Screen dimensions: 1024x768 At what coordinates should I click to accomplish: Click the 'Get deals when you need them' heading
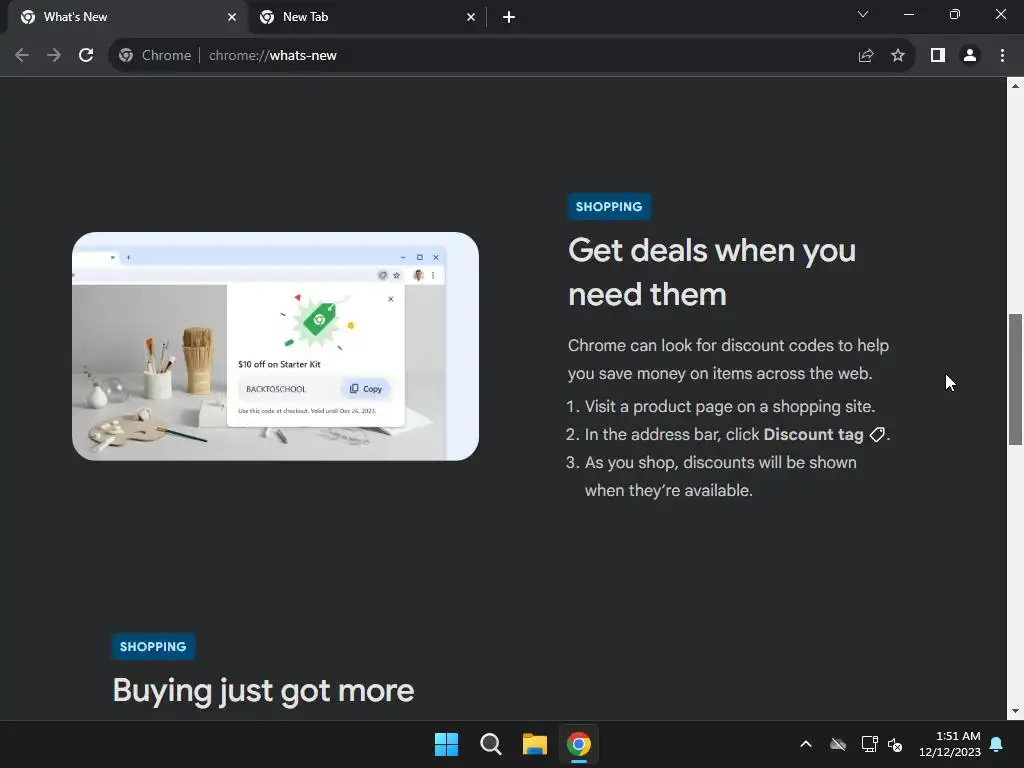pyautogui.click(x=712, y=272)
